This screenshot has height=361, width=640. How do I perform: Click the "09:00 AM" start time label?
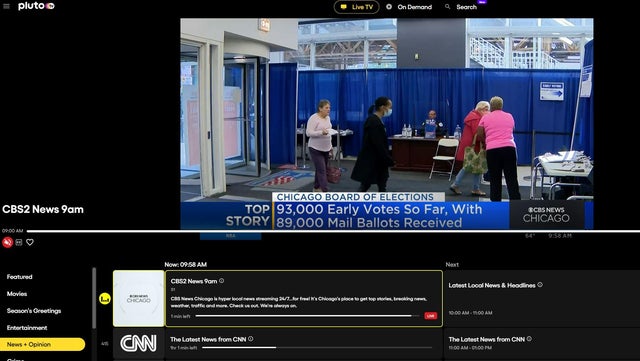(x=13, y=231)
